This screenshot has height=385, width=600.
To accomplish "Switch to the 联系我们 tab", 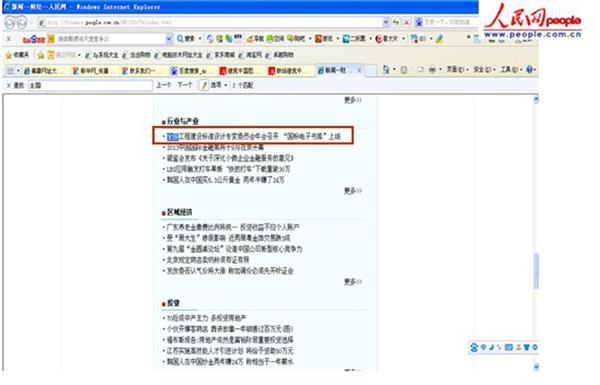I will pos(143,71).
